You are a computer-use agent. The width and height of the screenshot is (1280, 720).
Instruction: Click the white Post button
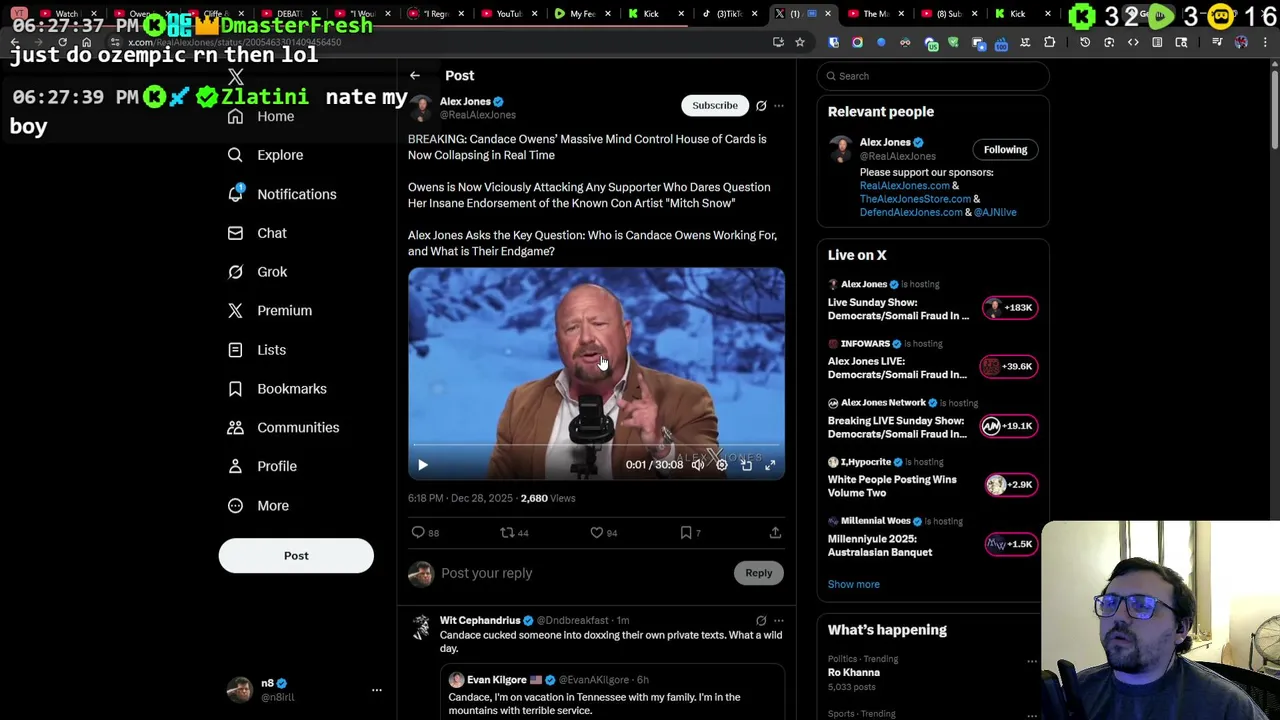[296, 556]
